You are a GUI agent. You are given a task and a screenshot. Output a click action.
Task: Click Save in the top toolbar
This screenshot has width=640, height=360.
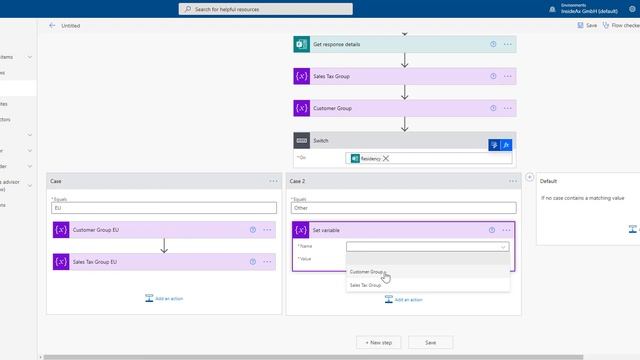[587, 25]
